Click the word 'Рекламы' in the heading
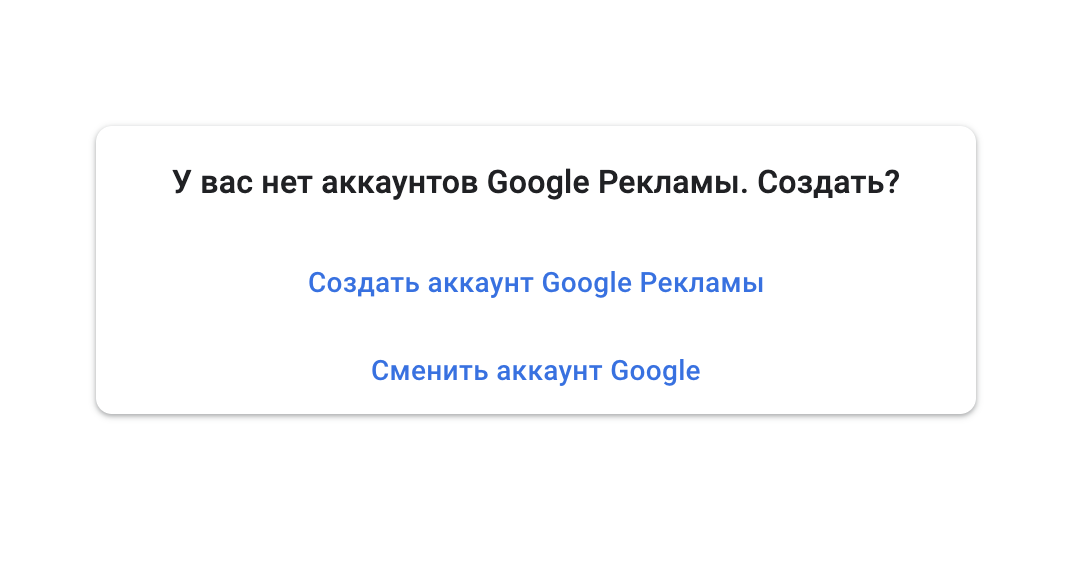1080x586 pixels. click(x=672, y=182)
